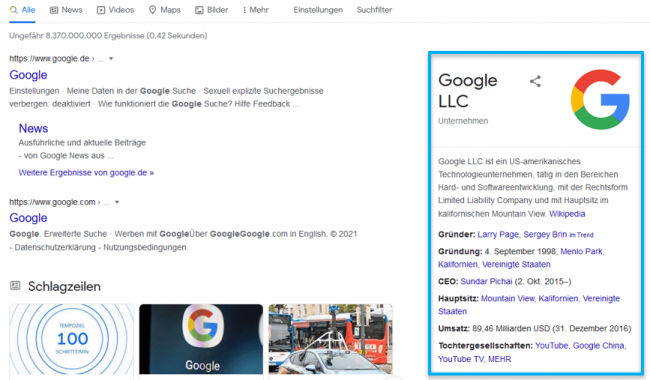This screenshot has width=650, height=380.
Task: Open the YouTube TV link
Action: tap(461, 359)
